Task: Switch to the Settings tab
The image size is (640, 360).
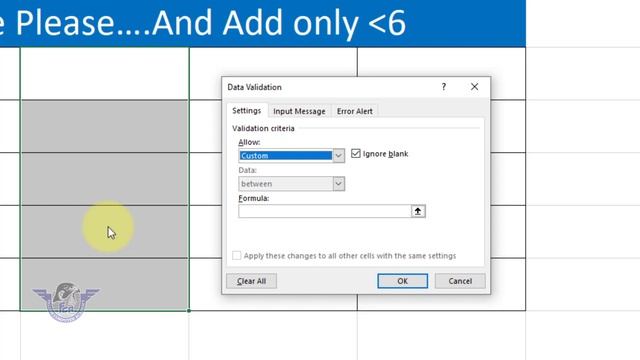Action: tap(247, 111)
